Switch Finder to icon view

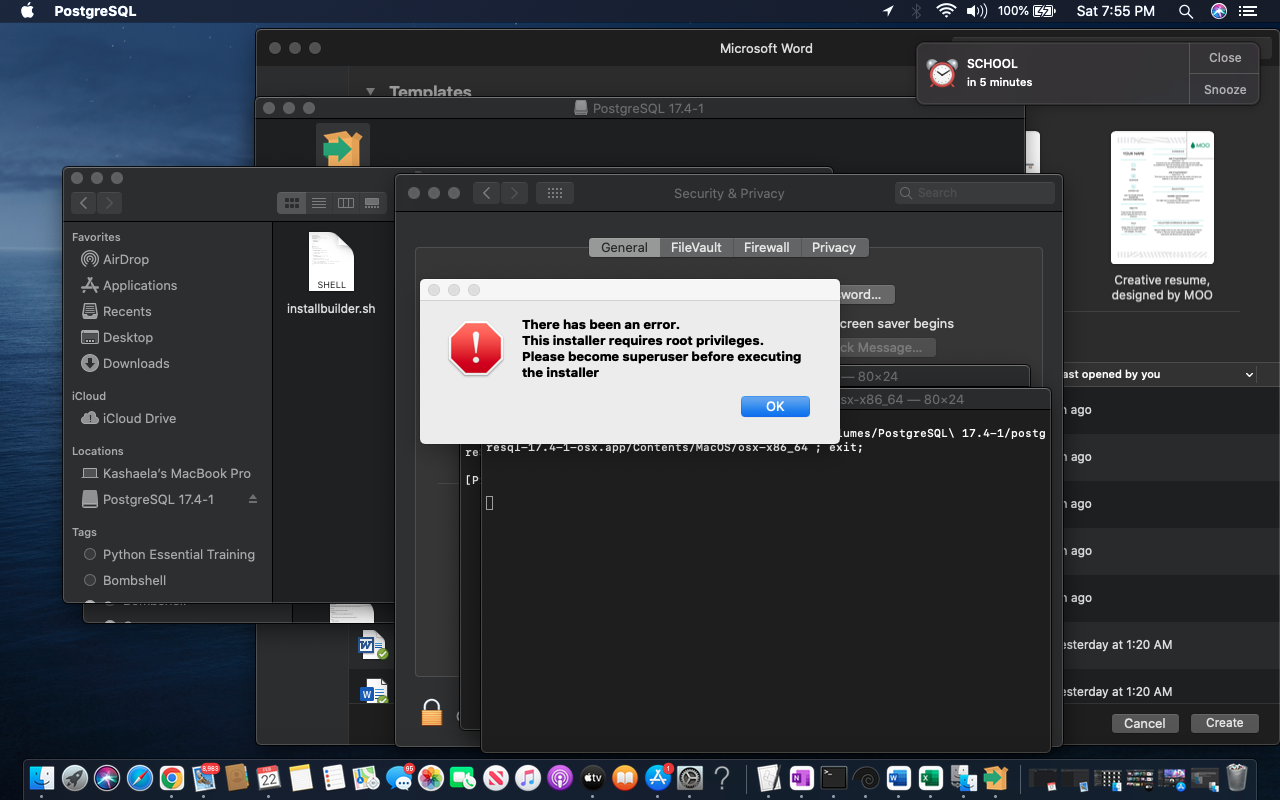[x=292, y=203]
